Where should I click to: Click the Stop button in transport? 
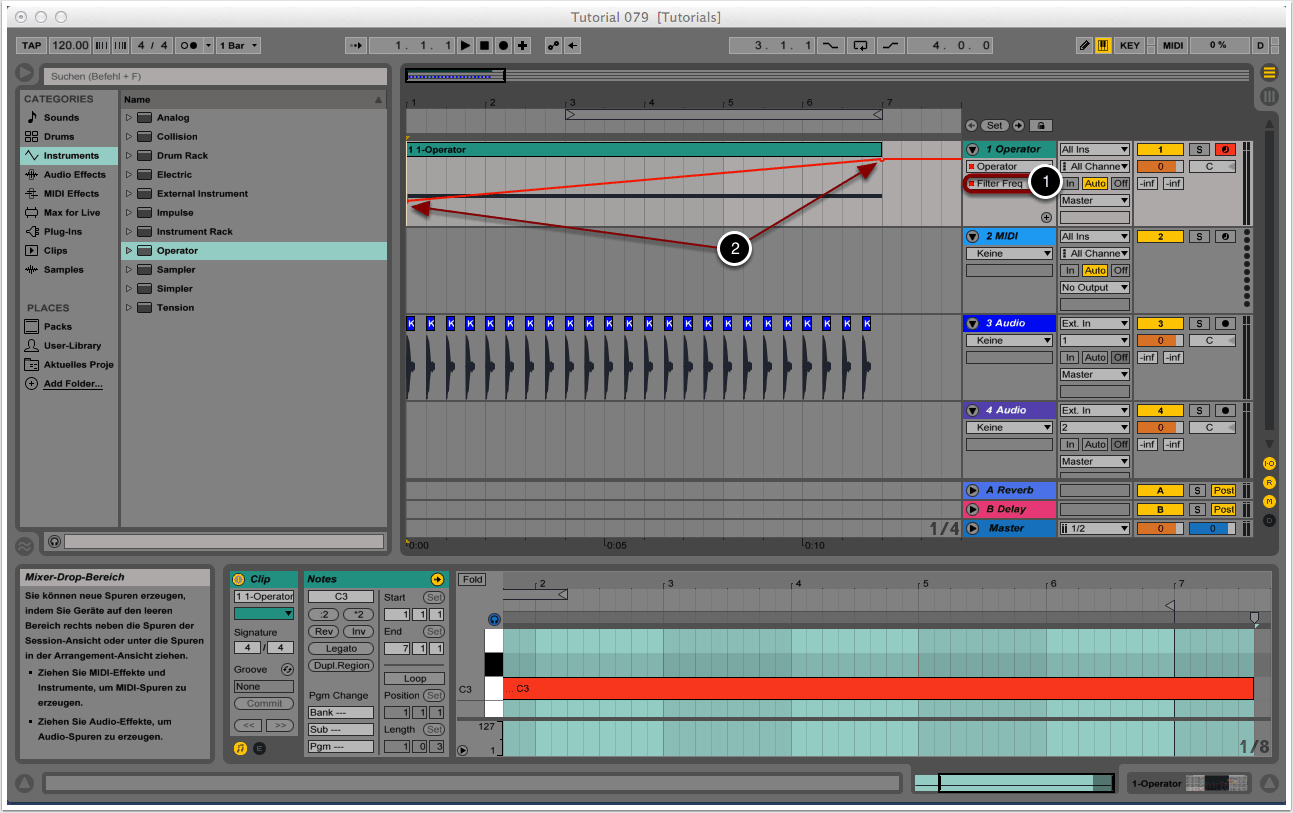484,46
